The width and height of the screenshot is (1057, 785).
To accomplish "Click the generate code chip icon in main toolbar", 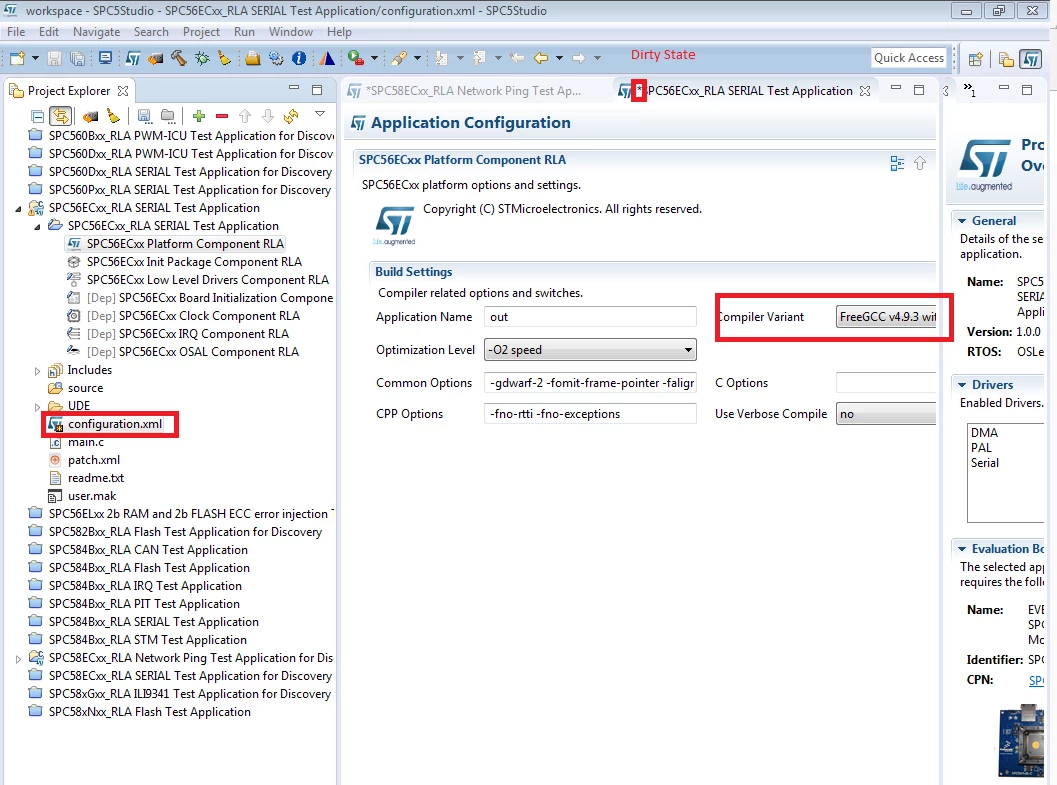I will (156, 59).
